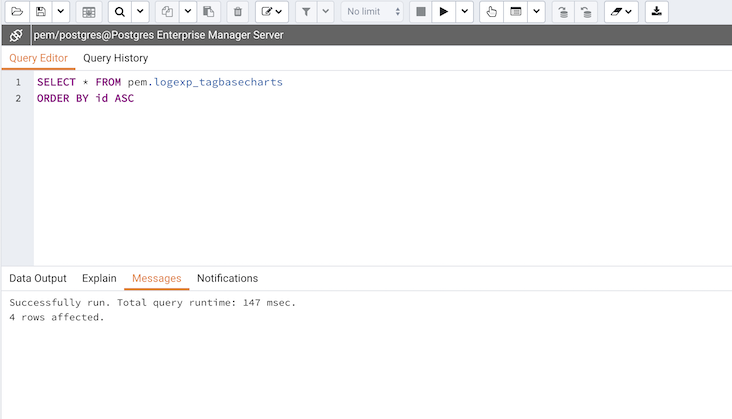The width and height of the screenshot is (732, 419).
Task: Click line number 2 in gutter
Action: pyautogui.click(x=18, y=98)
